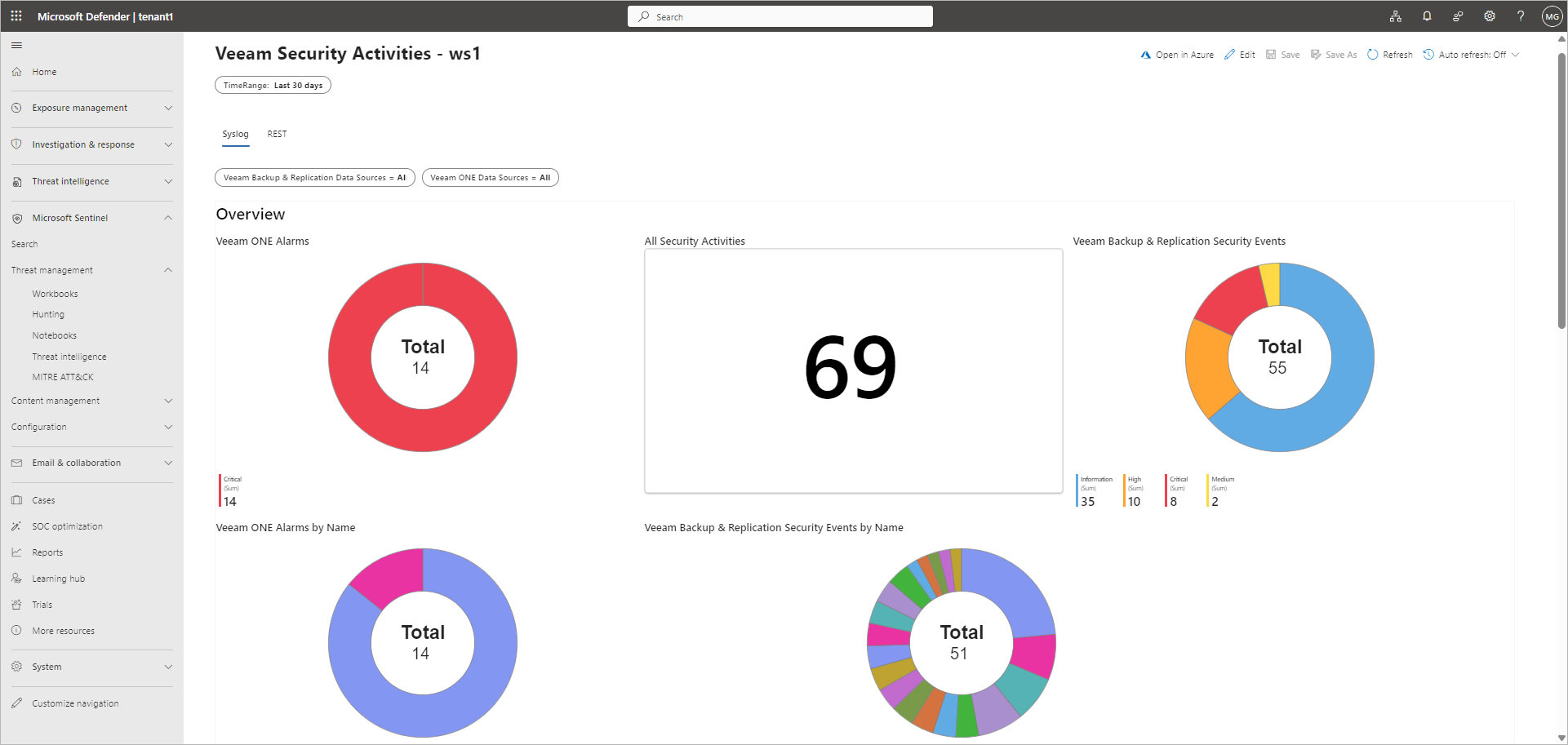This screenshot has width=1568, height=745.
Task: Open the MG account avatar
Action: coord(1552,16)
